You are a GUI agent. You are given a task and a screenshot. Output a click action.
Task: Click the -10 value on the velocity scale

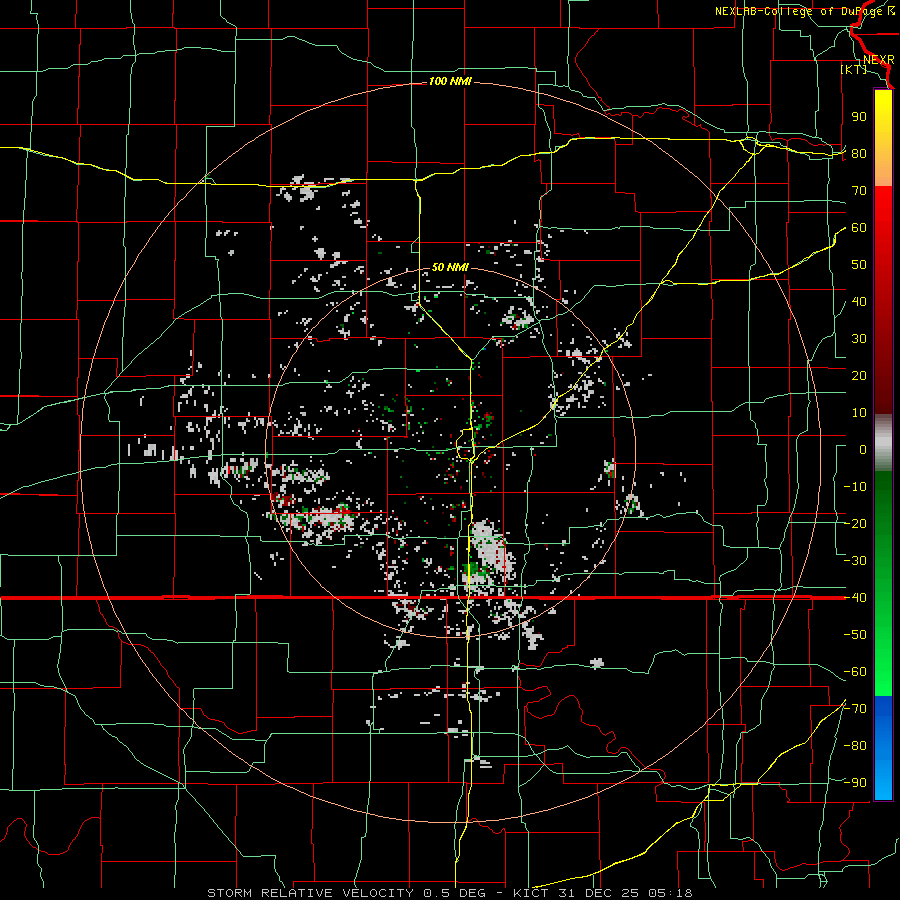click(x=855, y=487)
